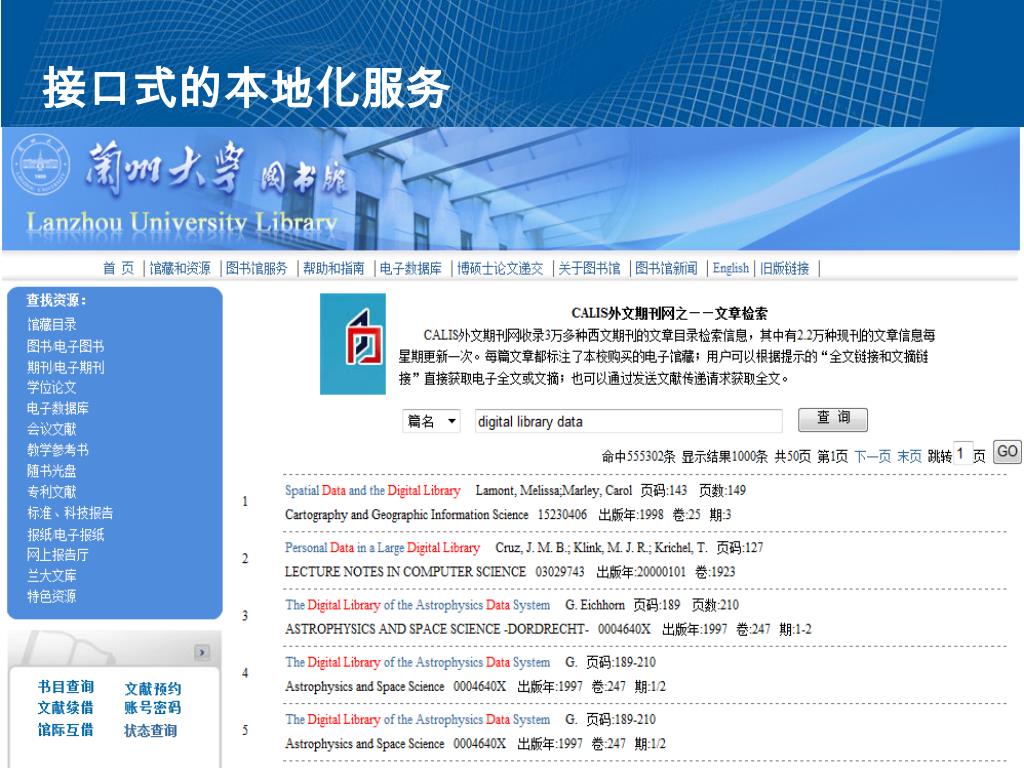Open 馆藏和资源 navigation menu
The image size is (1024, 768).
coord(180,268)
